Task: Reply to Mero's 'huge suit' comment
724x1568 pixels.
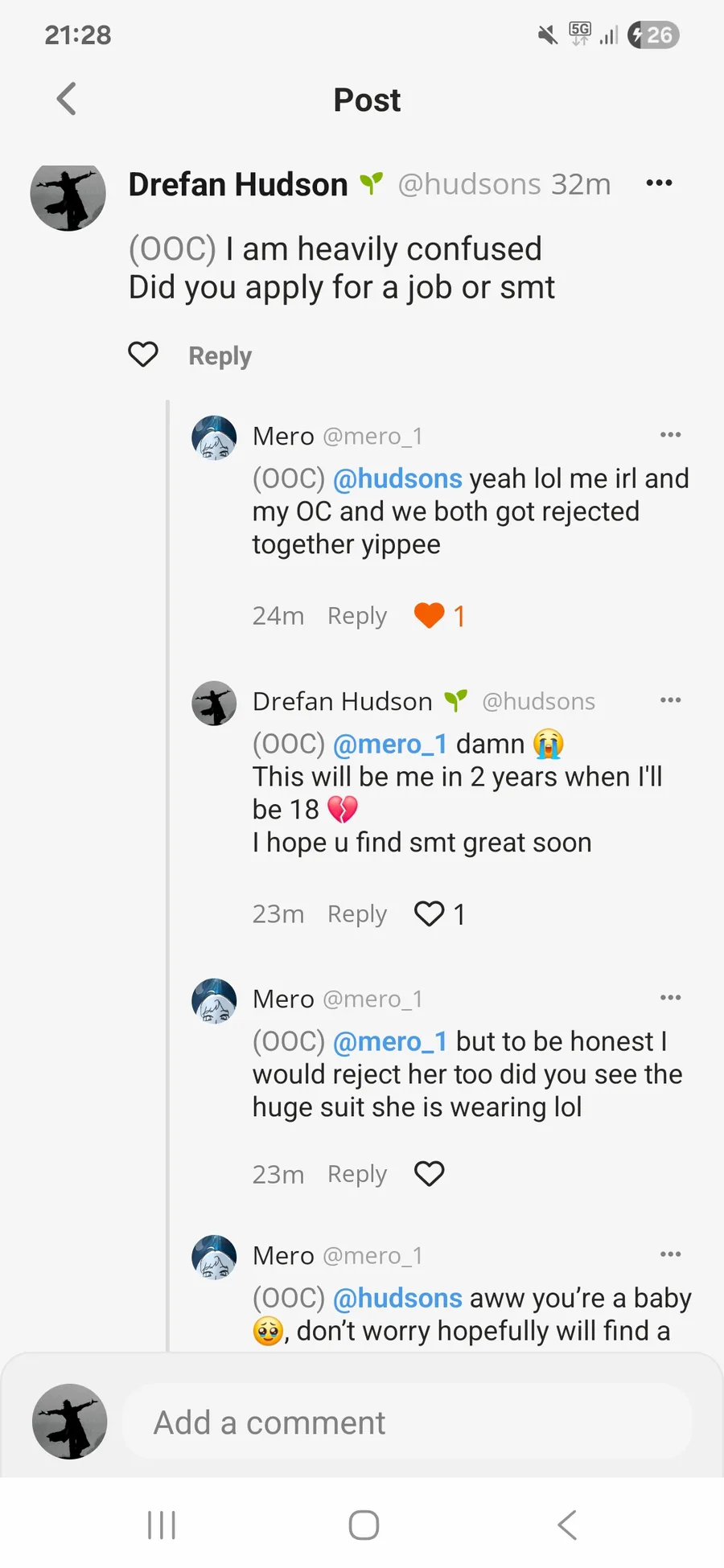Action: [x=356, y=1174]
